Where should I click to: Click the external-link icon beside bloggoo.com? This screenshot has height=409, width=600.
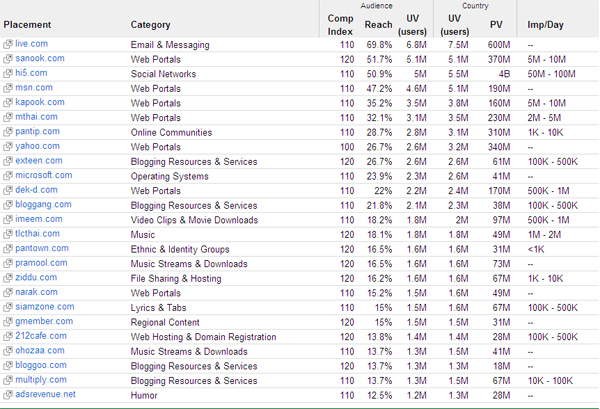[x=8, y=366]
